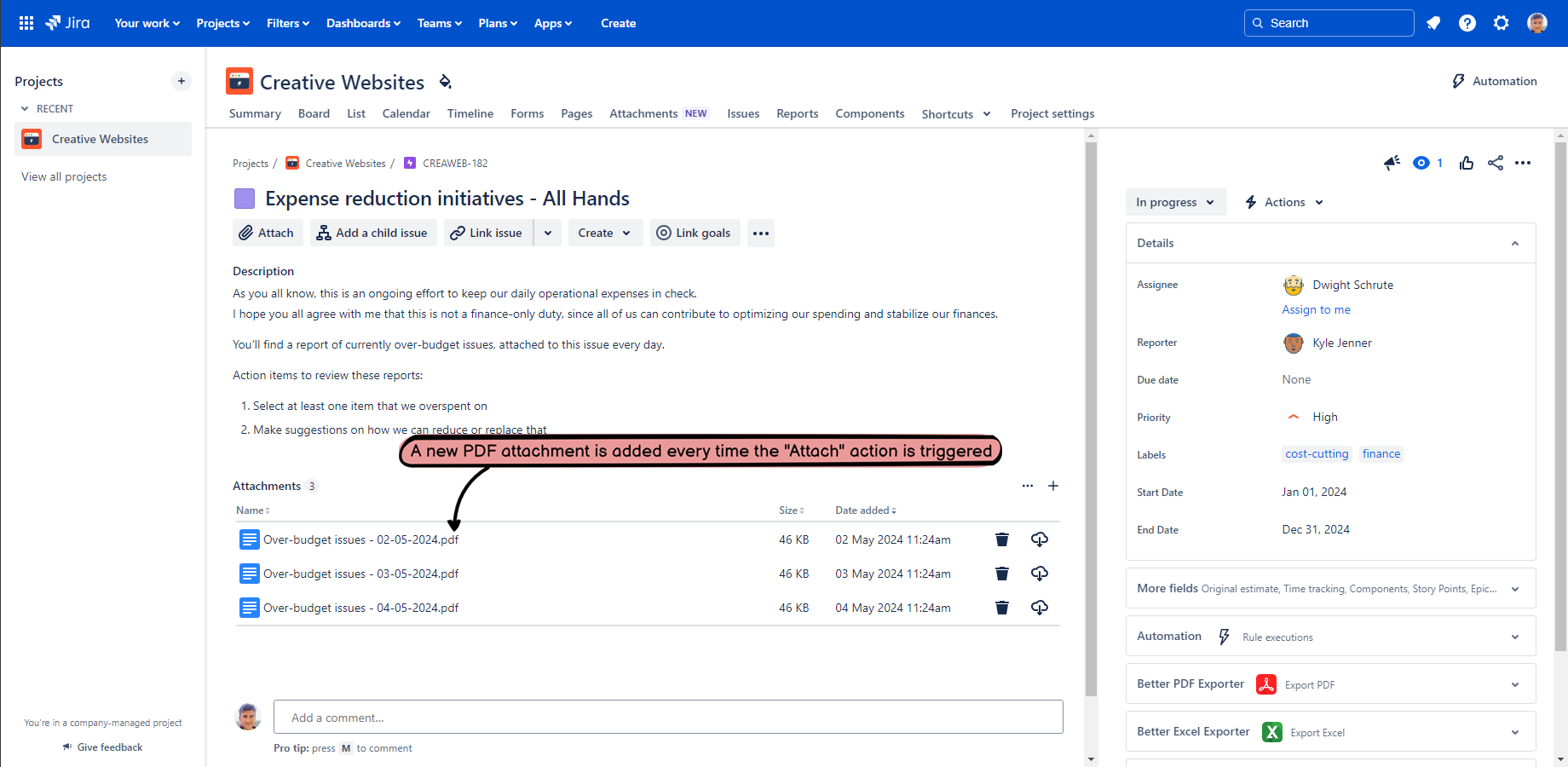Click the notifications icon in the top bar
The image size is (1568, 767).
click(x=1433, y=23)
